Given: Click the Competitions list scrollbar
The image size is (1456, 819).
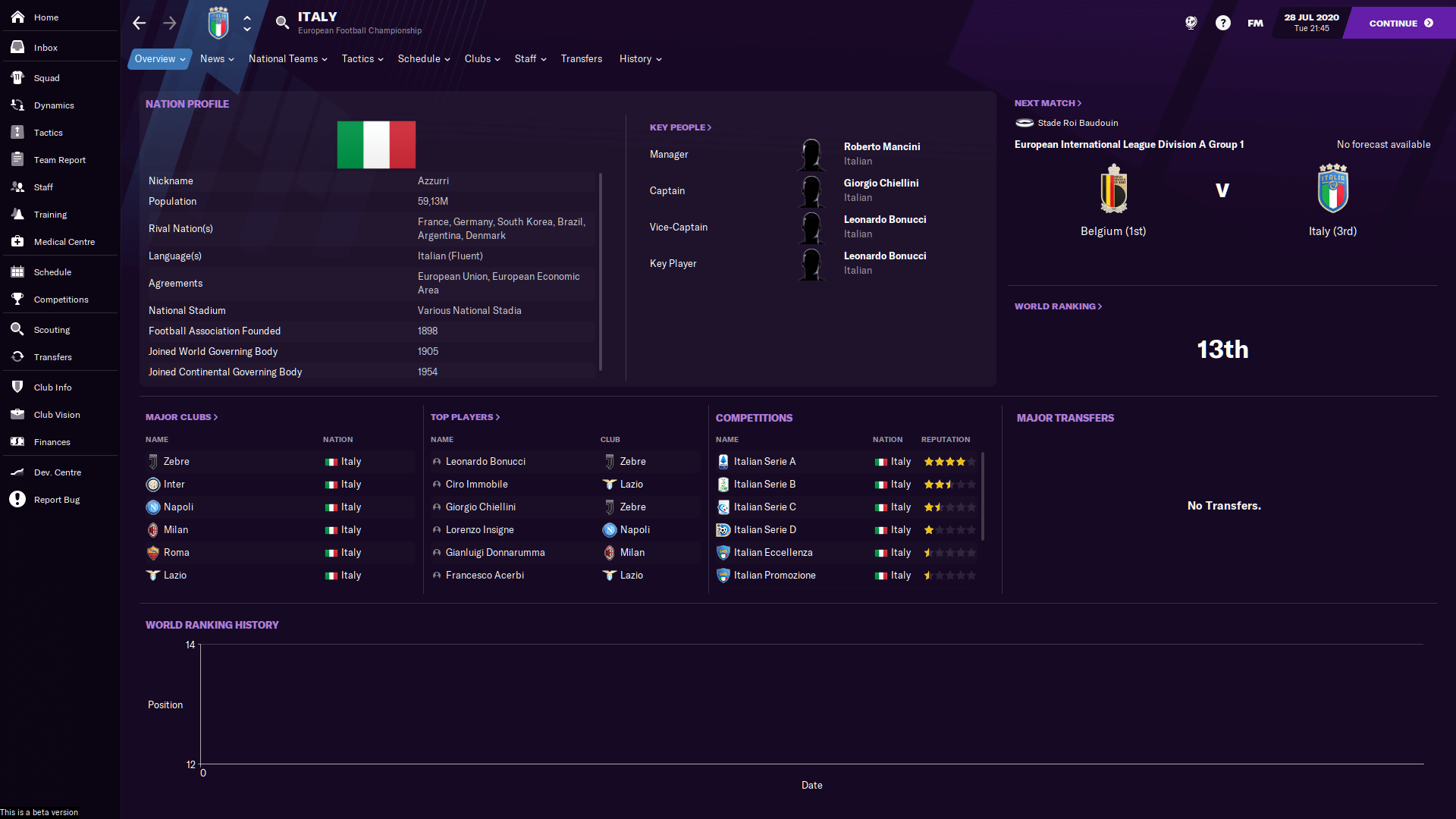Looking at the screenshot, I should pos(983,497).
